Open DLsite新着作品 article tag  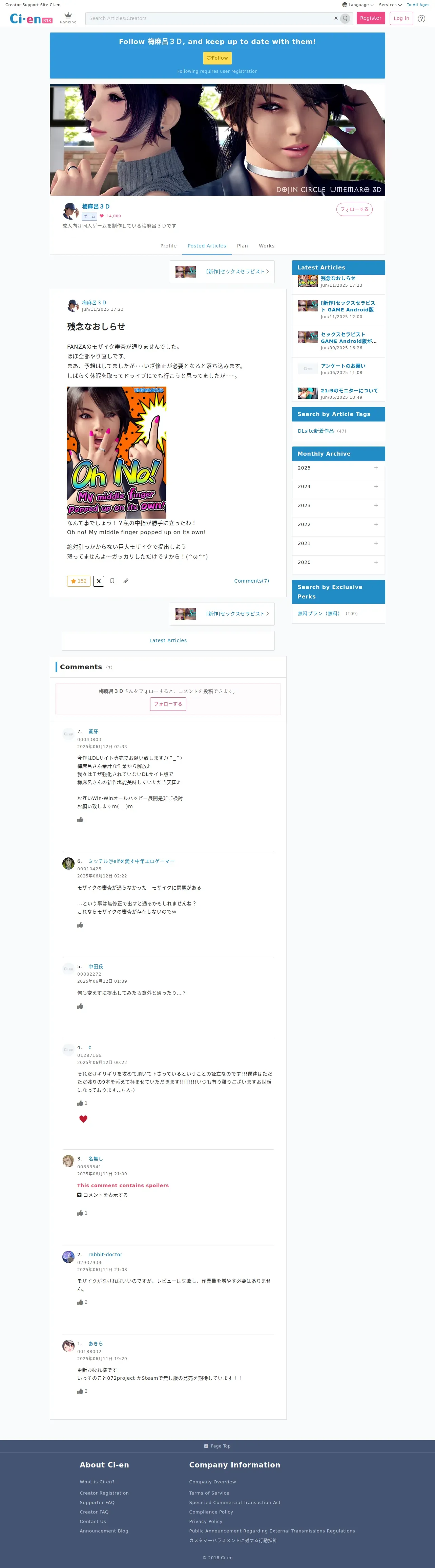coord(316,431)
